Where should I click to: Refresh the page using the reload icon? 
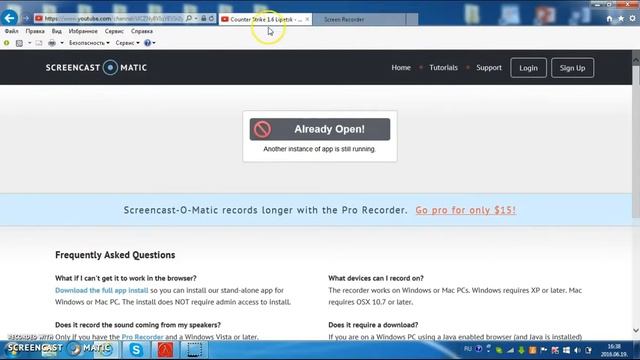(211, 18)
